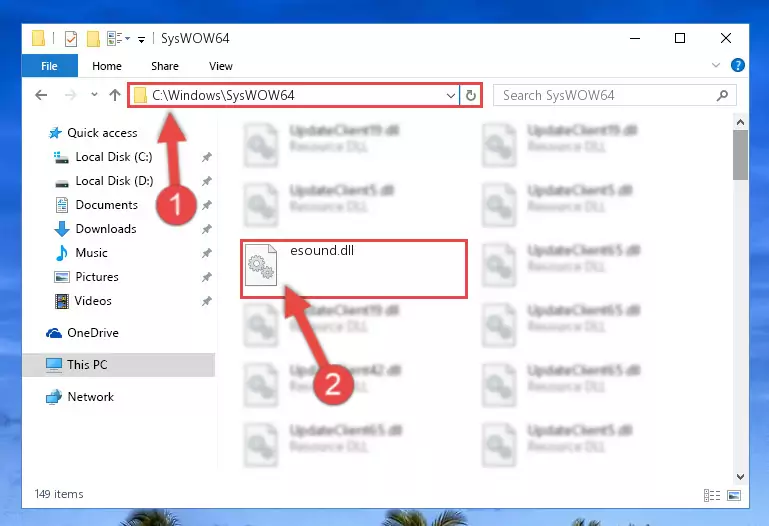Click the pin icon next to Downloads
769x526 pixels.
207,229
